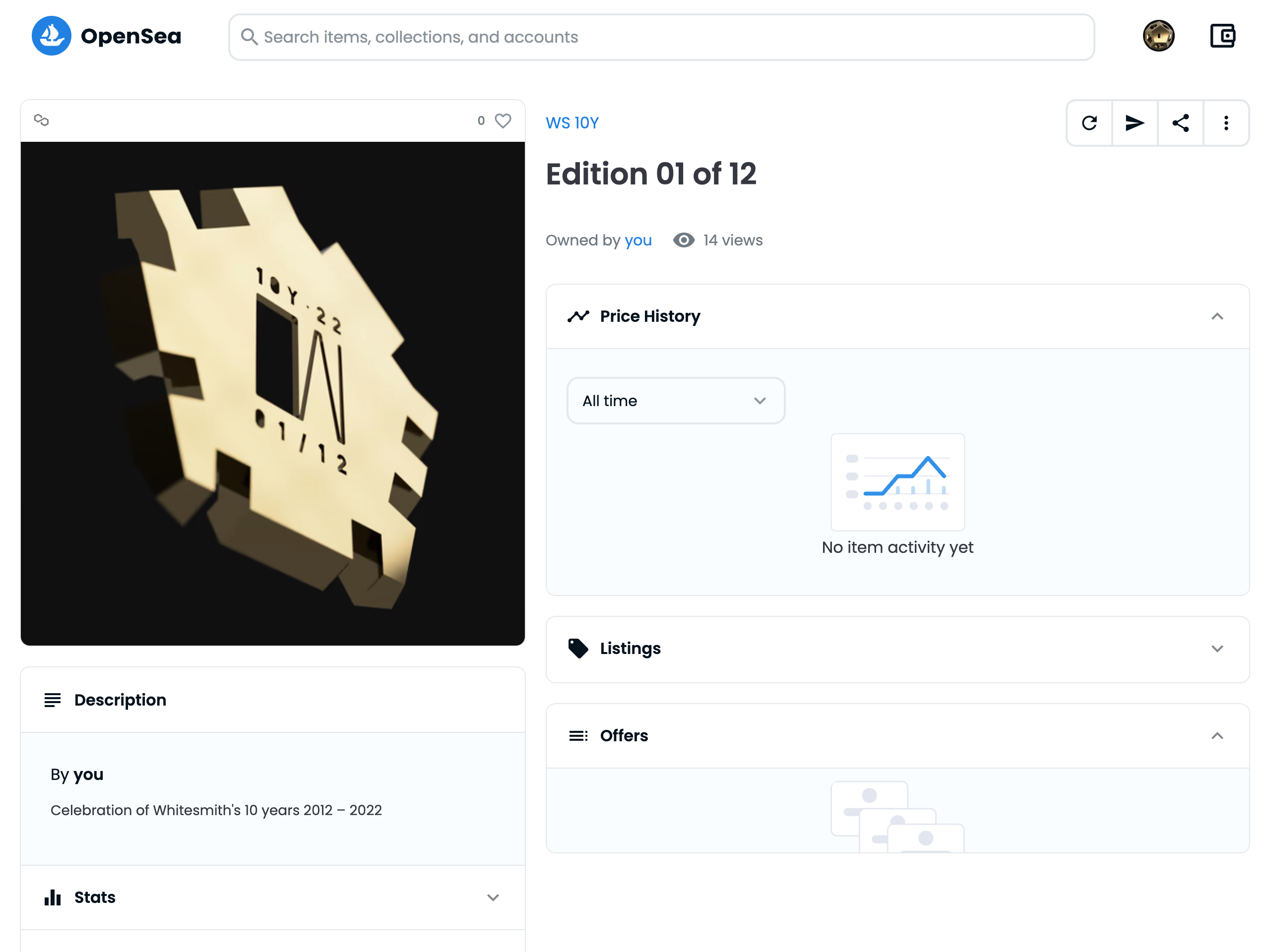Click the search items input field
This screenshot has width=1270, height=952.
coord(660,37)
